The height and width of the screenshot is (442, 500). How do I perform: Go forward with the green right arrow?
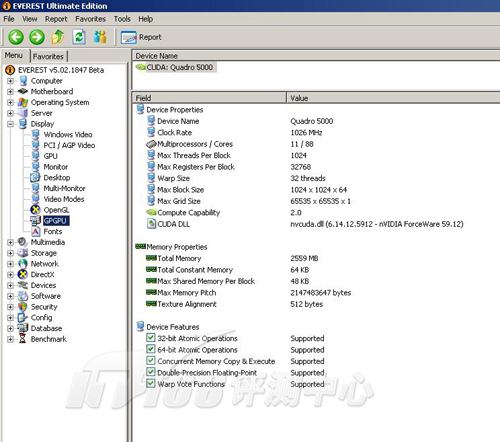pyautogui.click(x=37, y=37)
